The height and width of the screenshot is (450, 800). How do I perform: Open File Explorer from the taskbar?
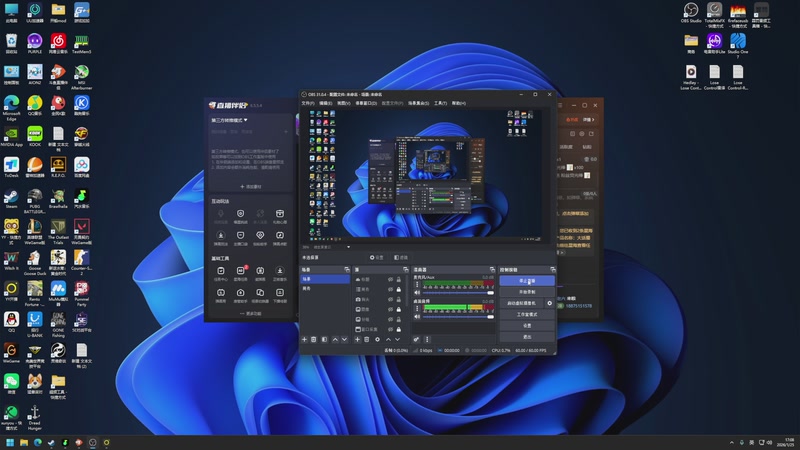coord(23,442)
